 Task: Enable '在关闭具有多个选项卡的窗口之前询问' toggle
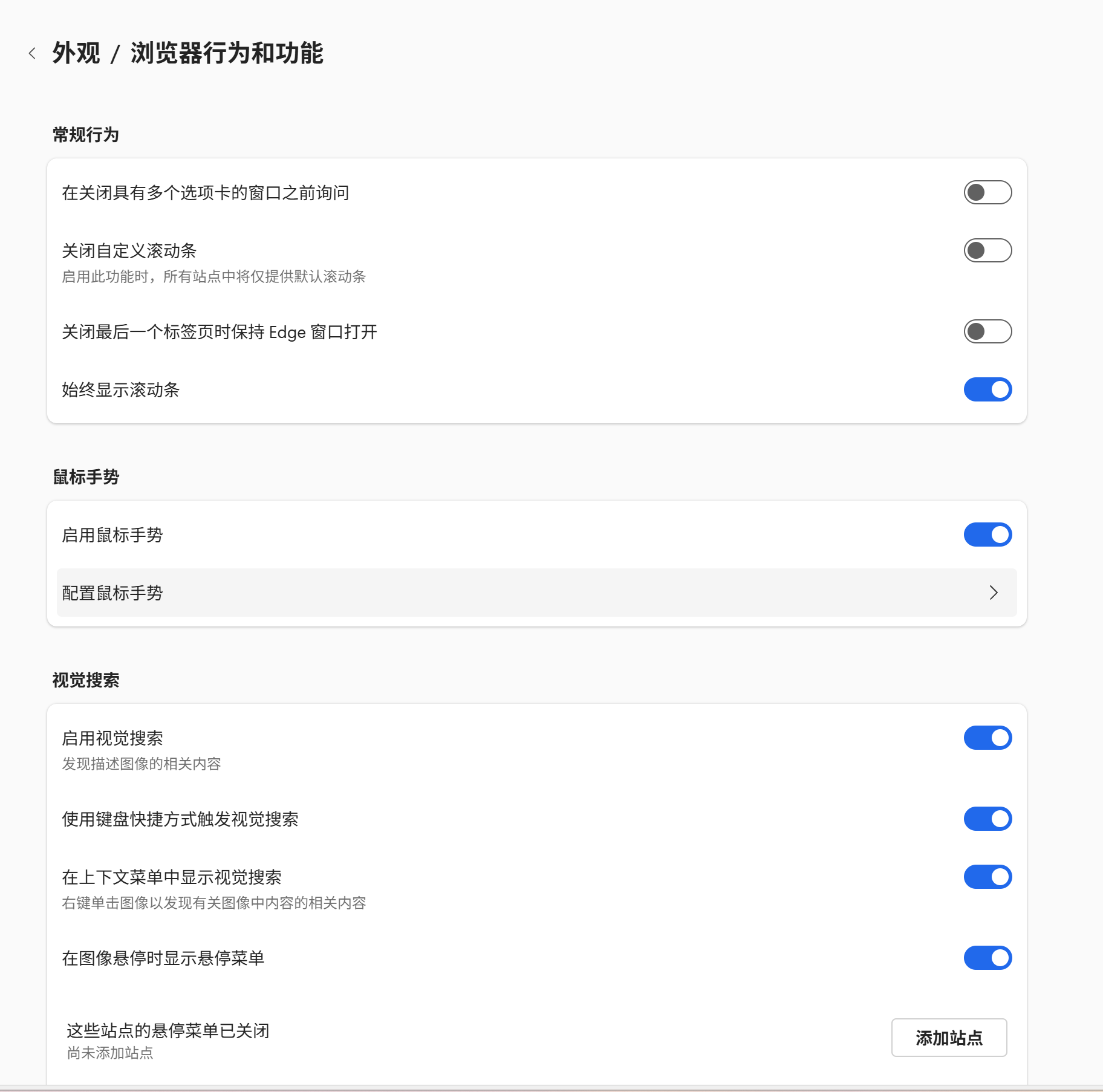987,192
